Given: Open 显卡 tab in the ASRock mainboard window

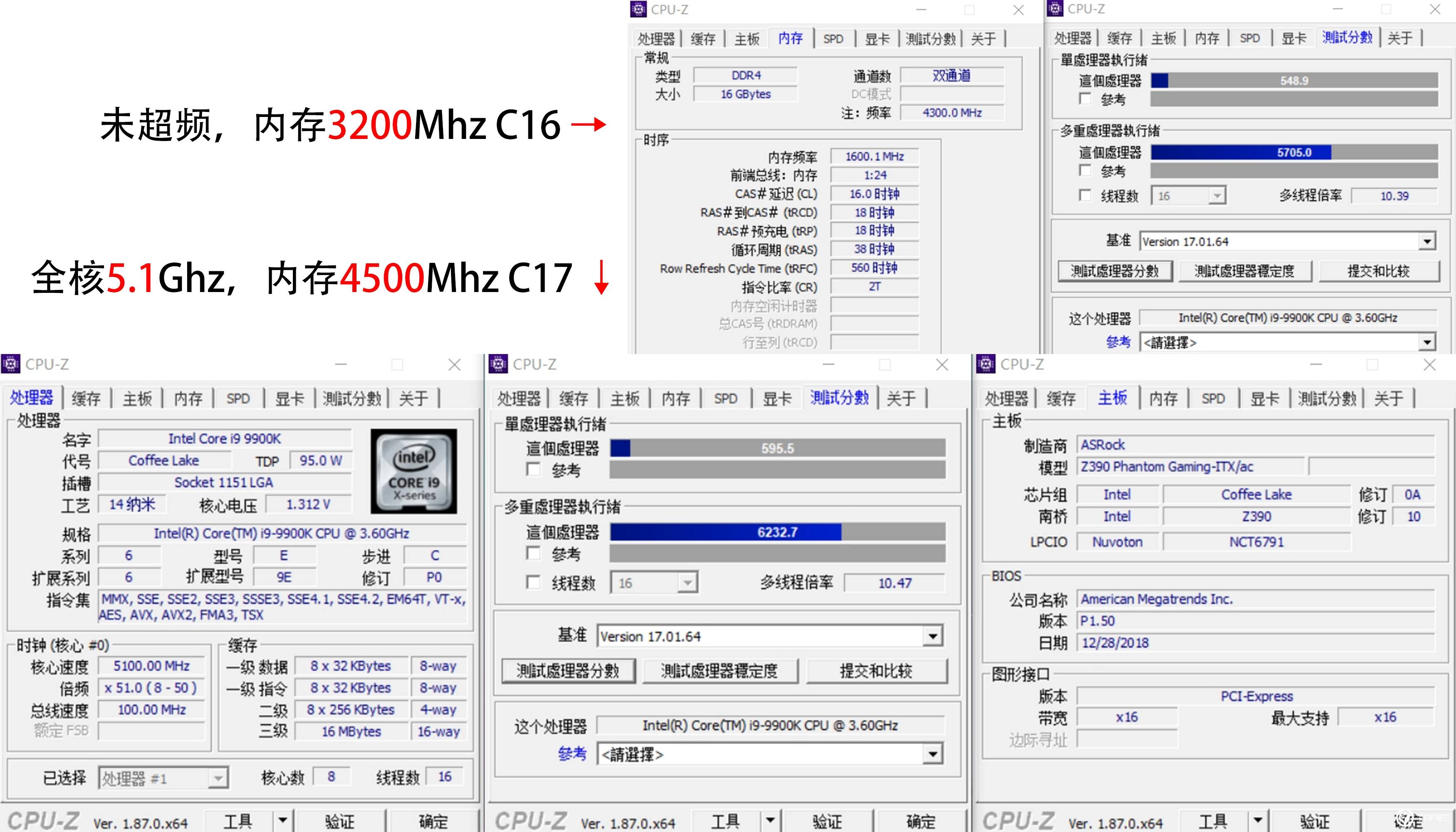Looking at the screenshot, I should [1265, 398].
